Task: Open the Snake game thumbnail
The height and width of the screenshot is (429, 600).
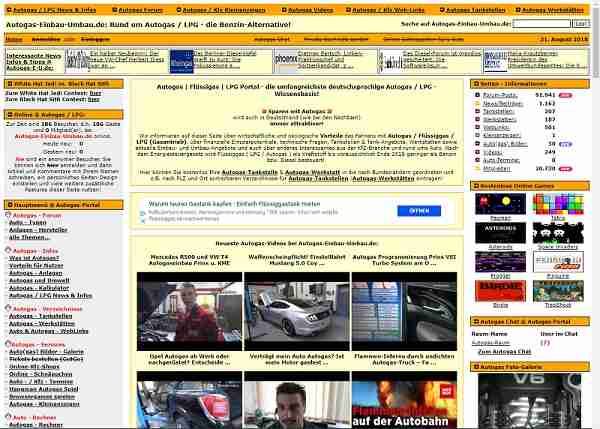Action: [500, 291]
